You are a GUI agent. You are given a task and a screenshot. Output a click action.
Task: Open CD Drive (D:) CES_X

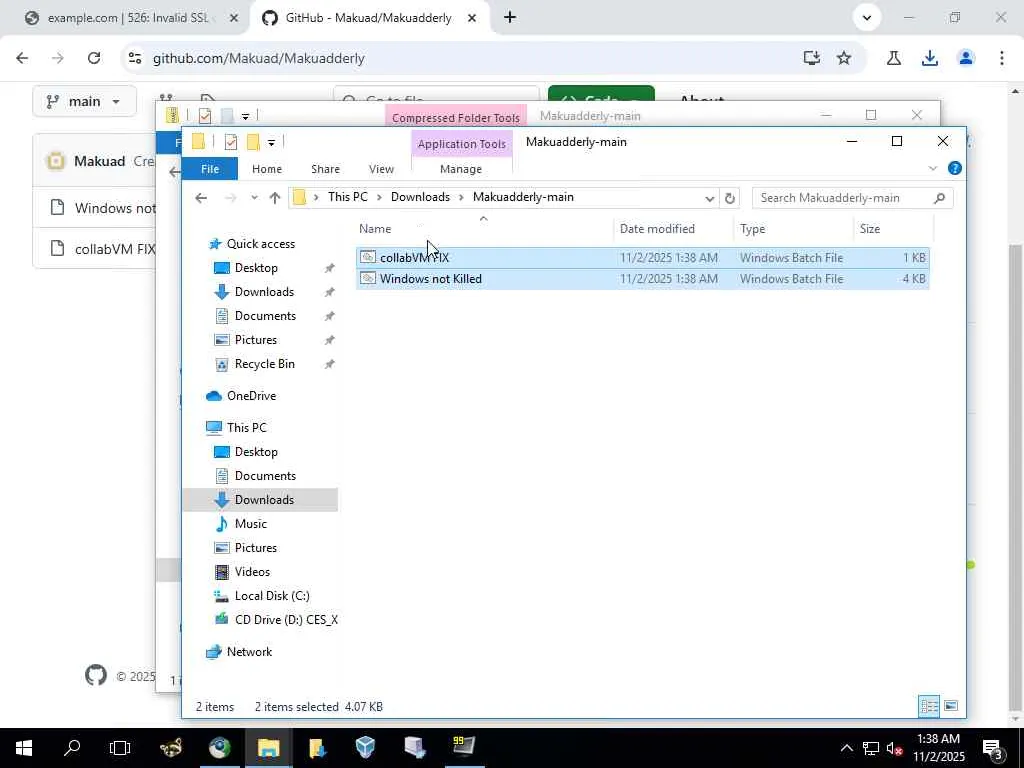(x=286, y=620)
